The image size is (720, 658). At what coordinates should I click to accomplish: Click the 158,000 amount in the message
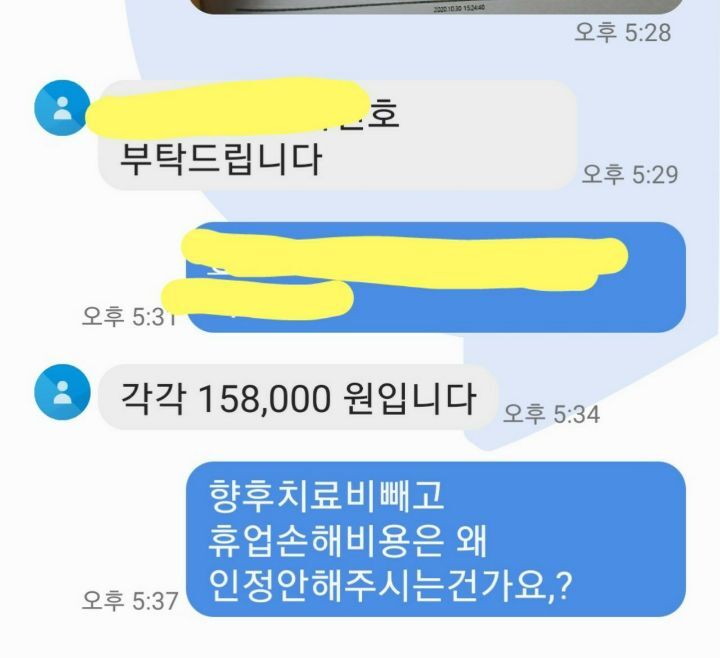[x=264, y=398]
